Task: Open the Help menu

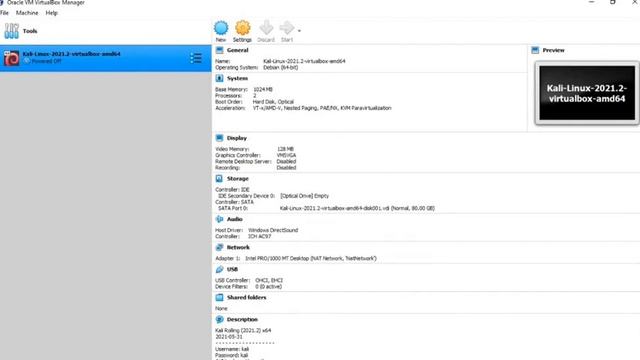Action: 51,13
